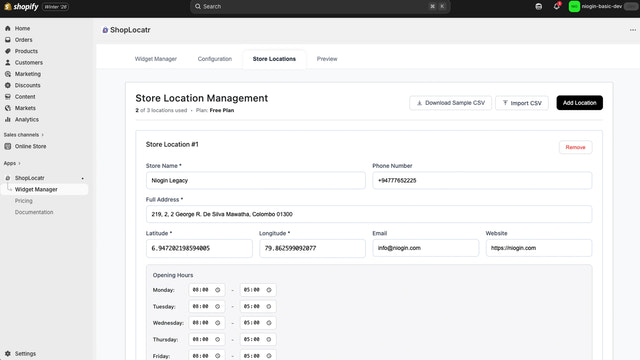Click the Analytics chart icon
Screen dimensions: 640x360
[x=8, y=120]
